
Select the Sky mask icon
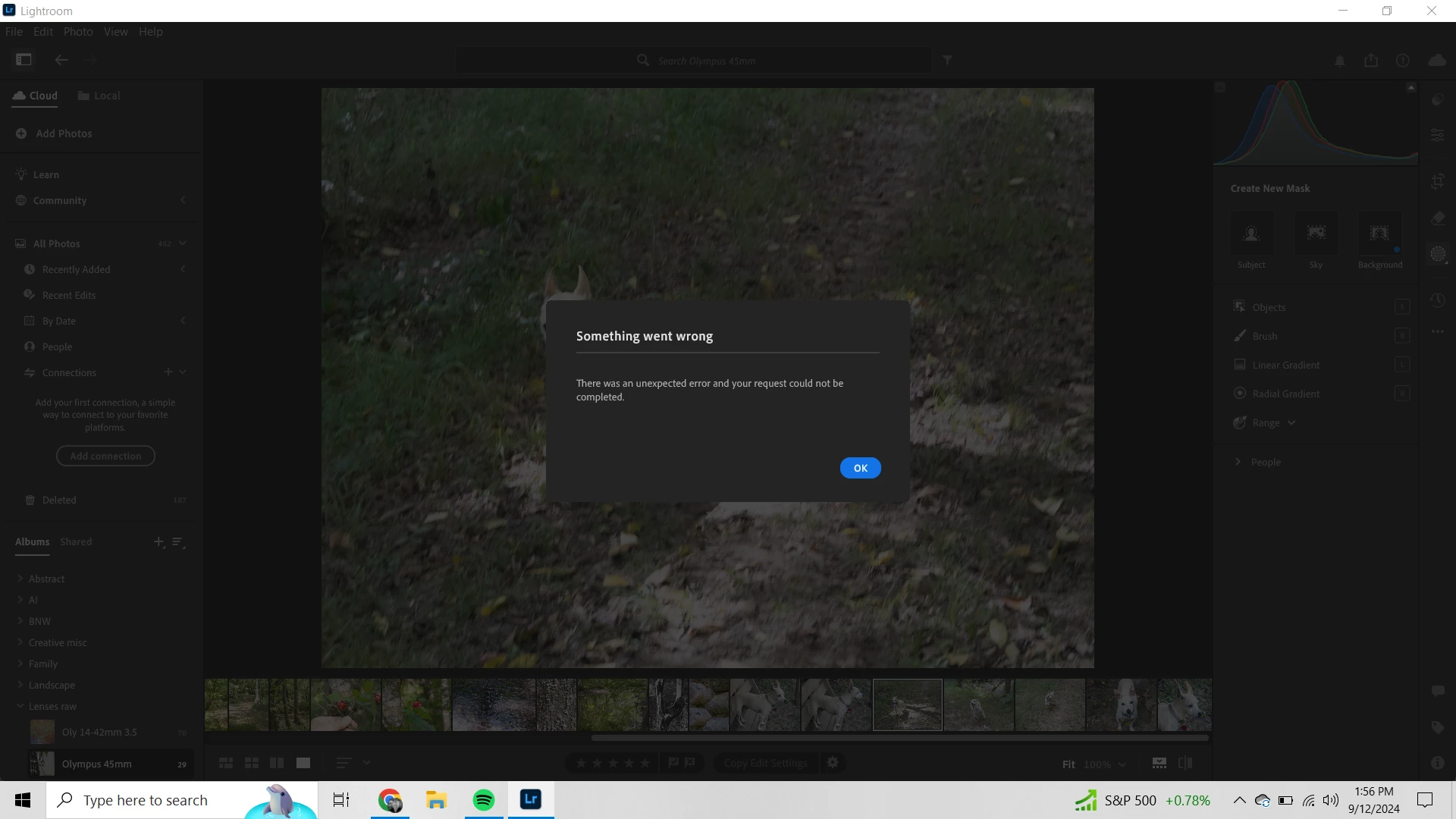tap(1316, 234)
